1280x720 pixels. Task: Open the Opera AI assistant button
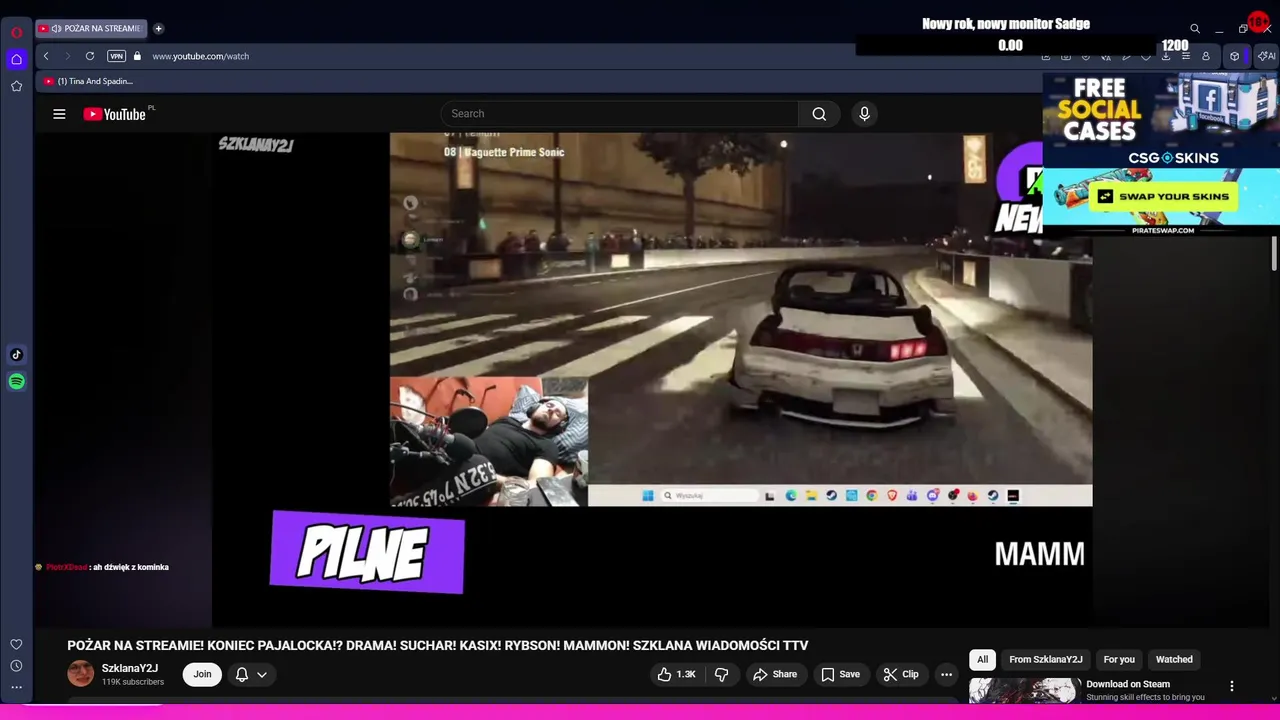[1266, 56]
